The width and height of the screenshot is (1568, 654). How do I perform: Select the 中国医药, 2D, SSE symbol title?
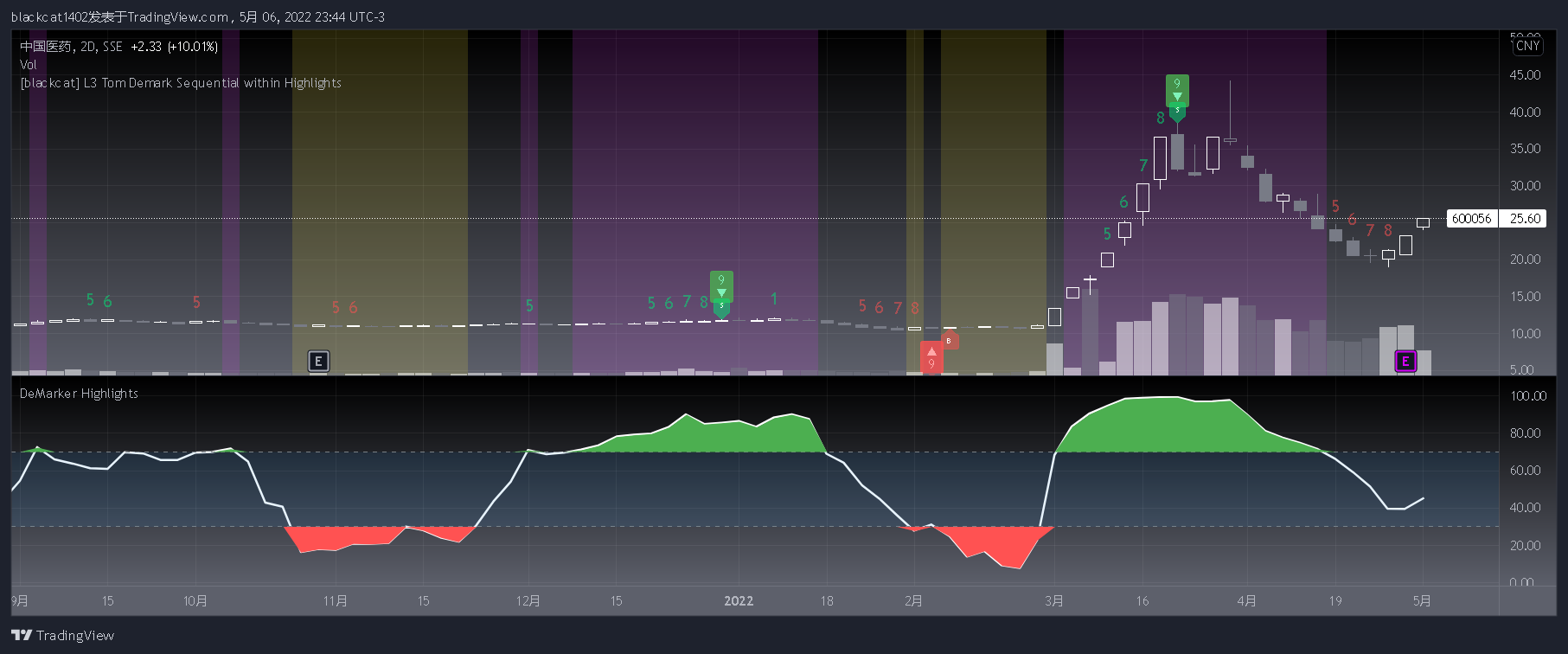click(x=72, y=47)
